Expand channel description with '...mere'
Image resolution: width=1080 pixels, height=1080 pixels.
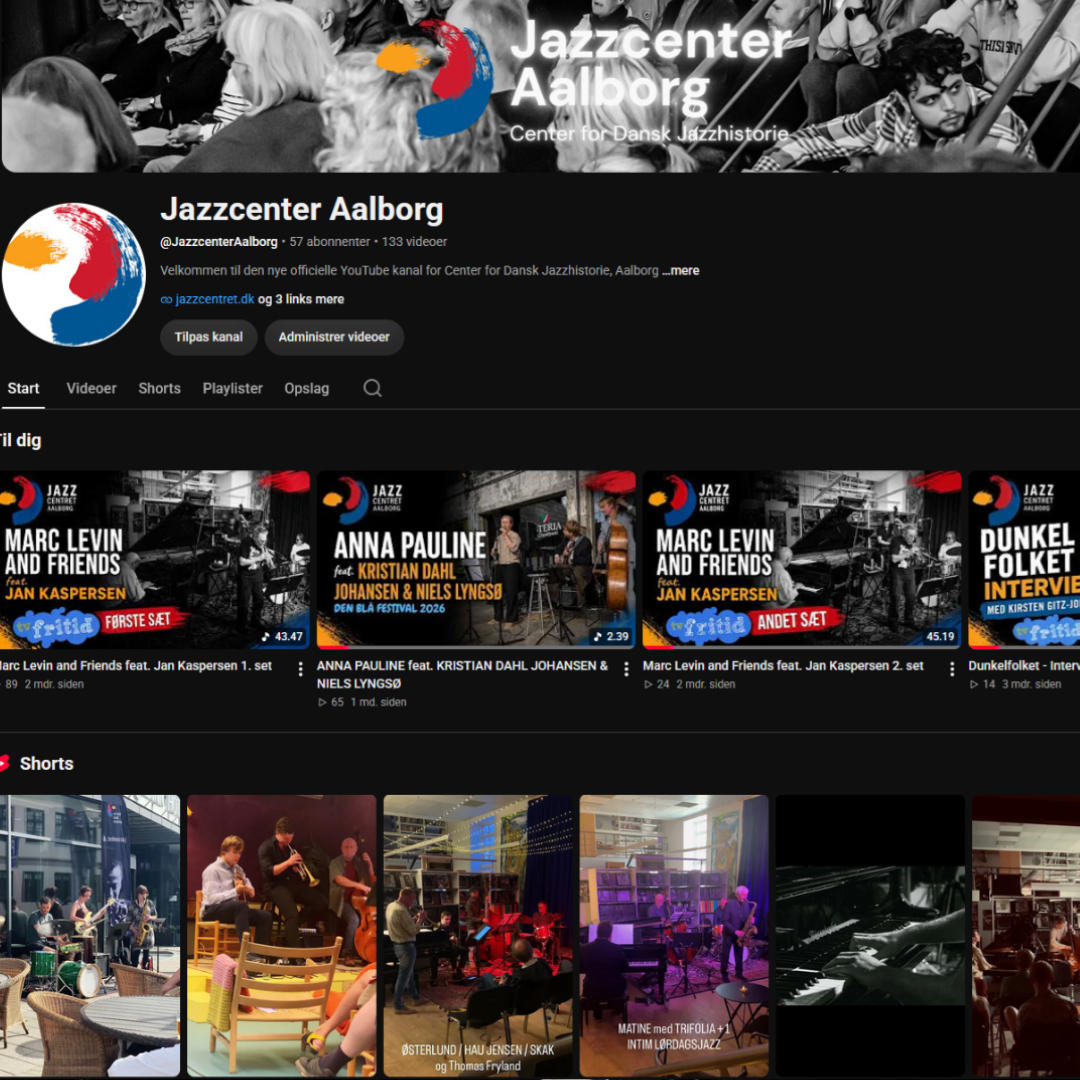(x=681, y=271)
